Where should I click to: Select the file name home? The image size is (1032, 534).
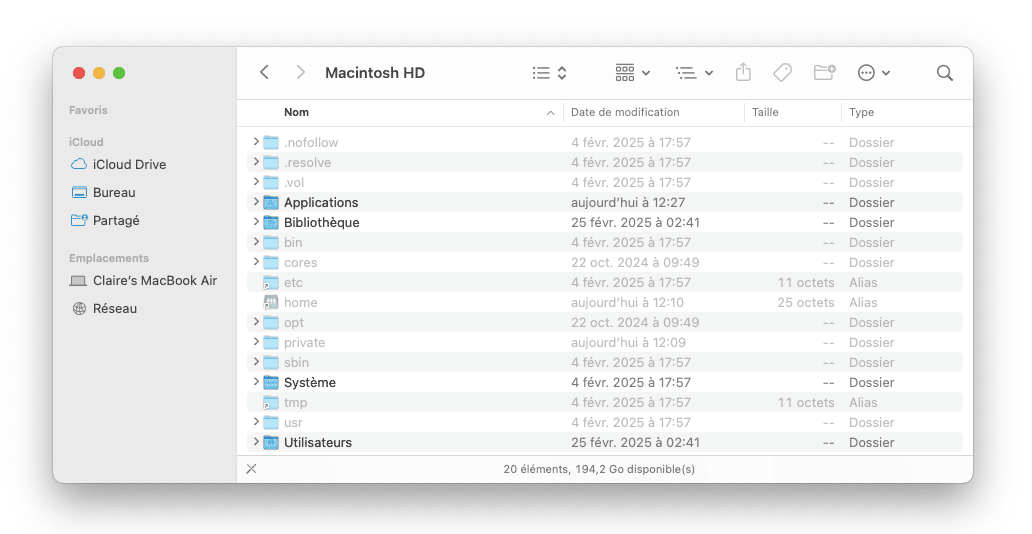(x=301, y=302)
